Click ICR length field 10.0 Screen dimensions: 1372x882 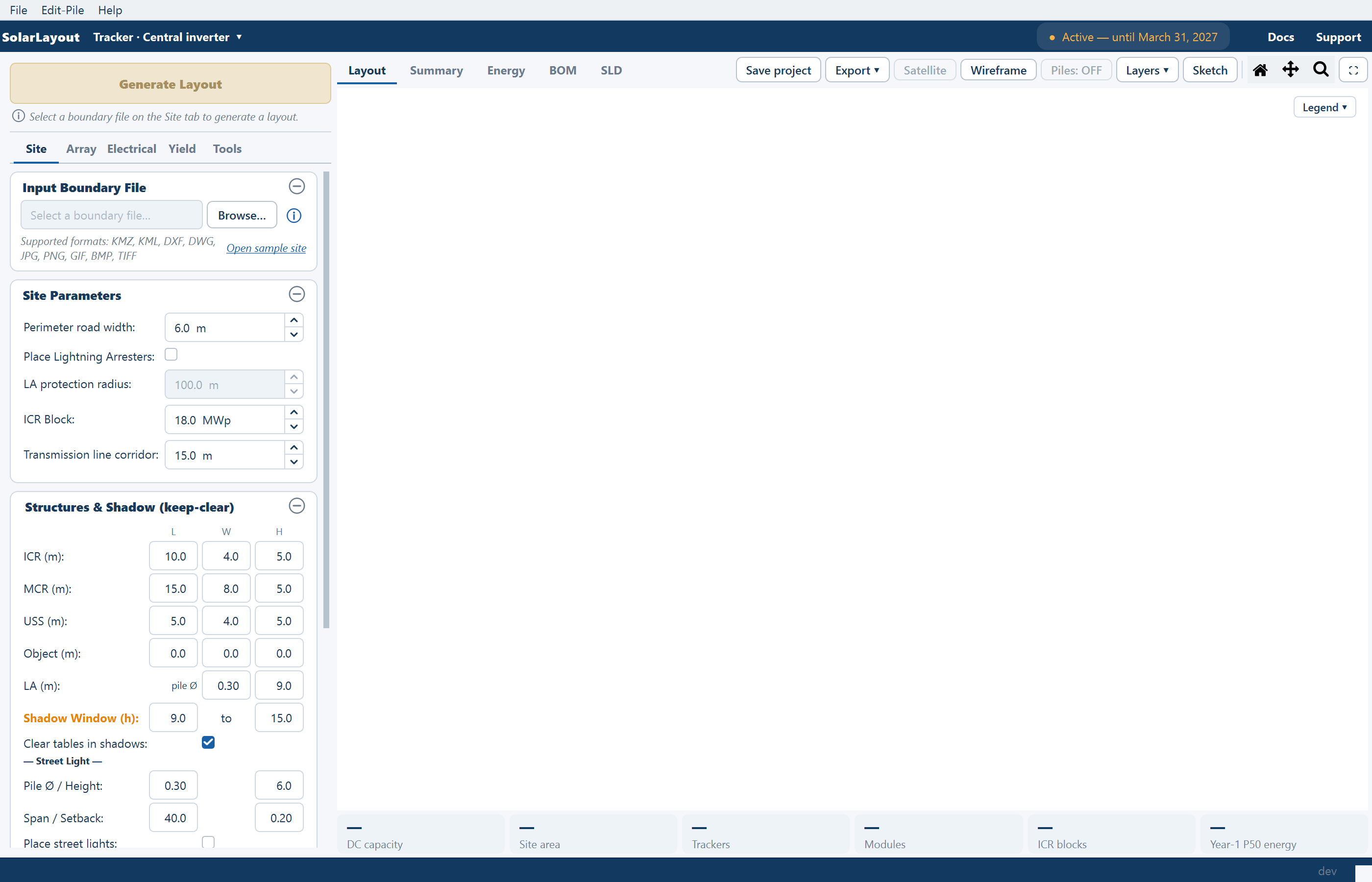pos(173,556)
